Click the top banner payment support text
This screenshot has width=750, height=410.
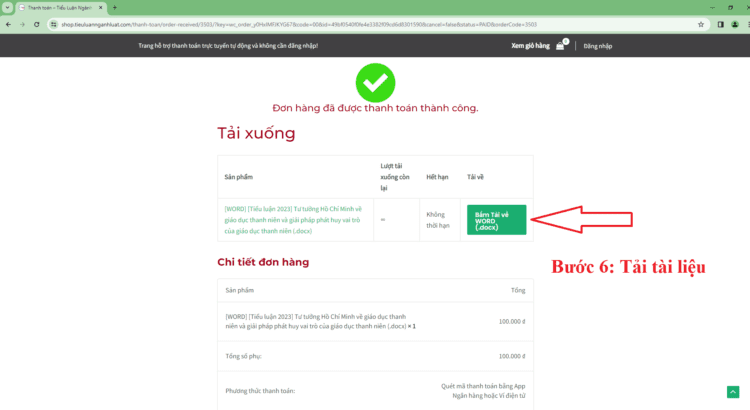click(x=228, y=46)
